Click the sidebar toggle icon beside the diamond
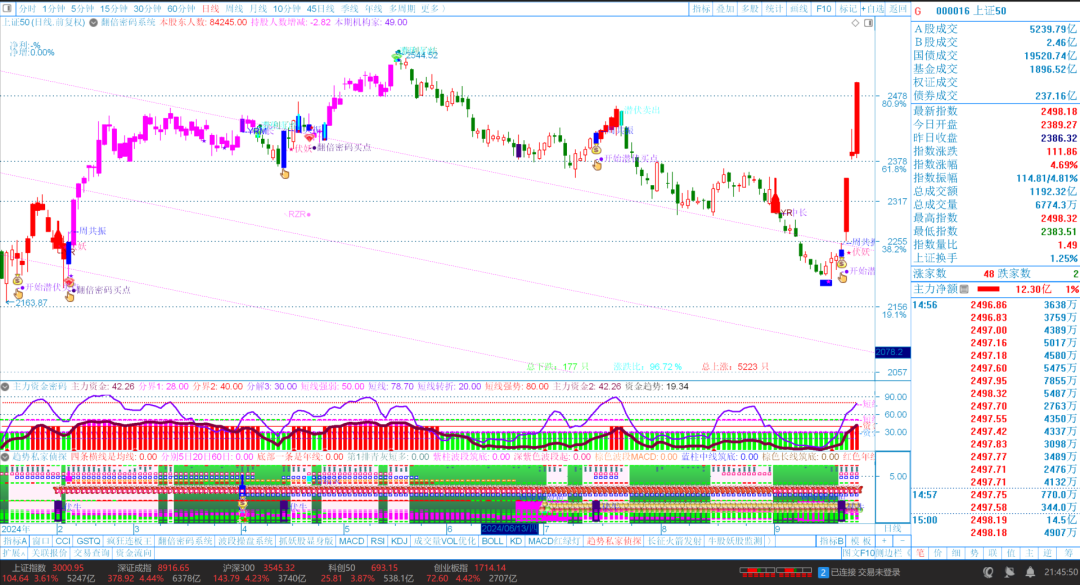Viewport: 1080px width, 585px height. click(869, 23)
